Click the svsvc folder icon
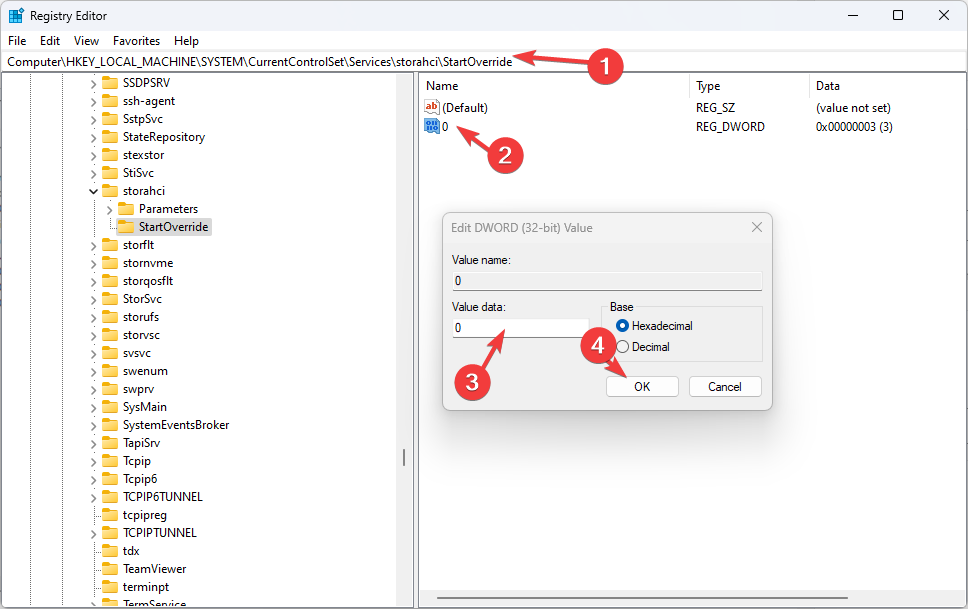Image resolution: width=968 pixels, height=609 pixels. [110, 353]
